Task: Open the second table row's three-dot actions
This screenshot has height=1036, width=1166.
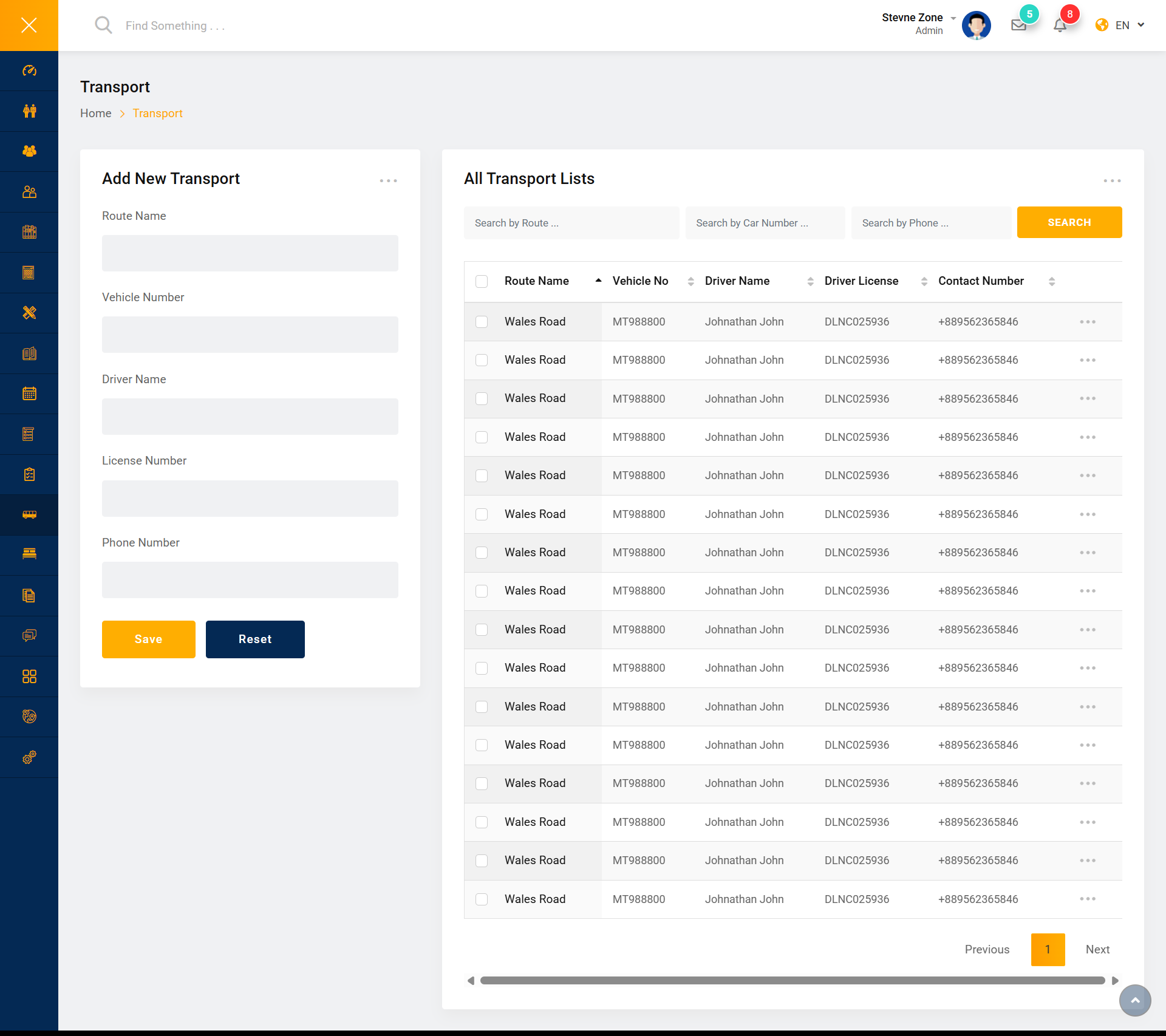Action: (1088, 360)
